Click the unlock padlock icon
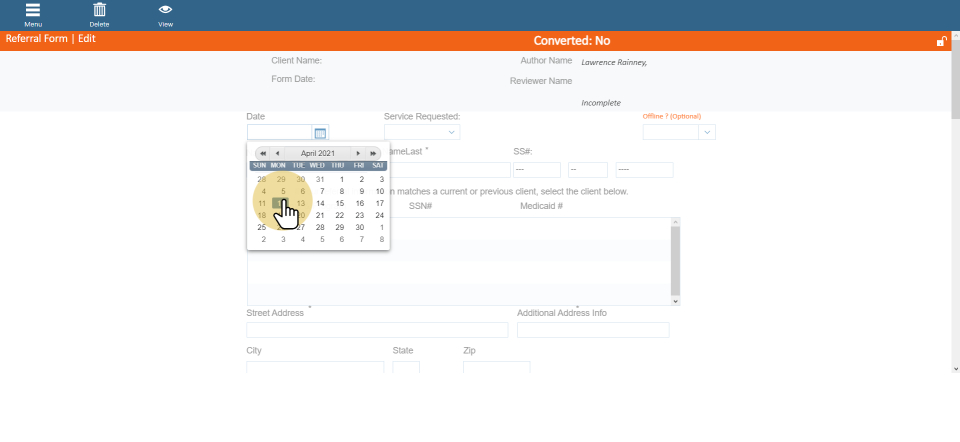 pyautogui.click(x=941, y=41)
